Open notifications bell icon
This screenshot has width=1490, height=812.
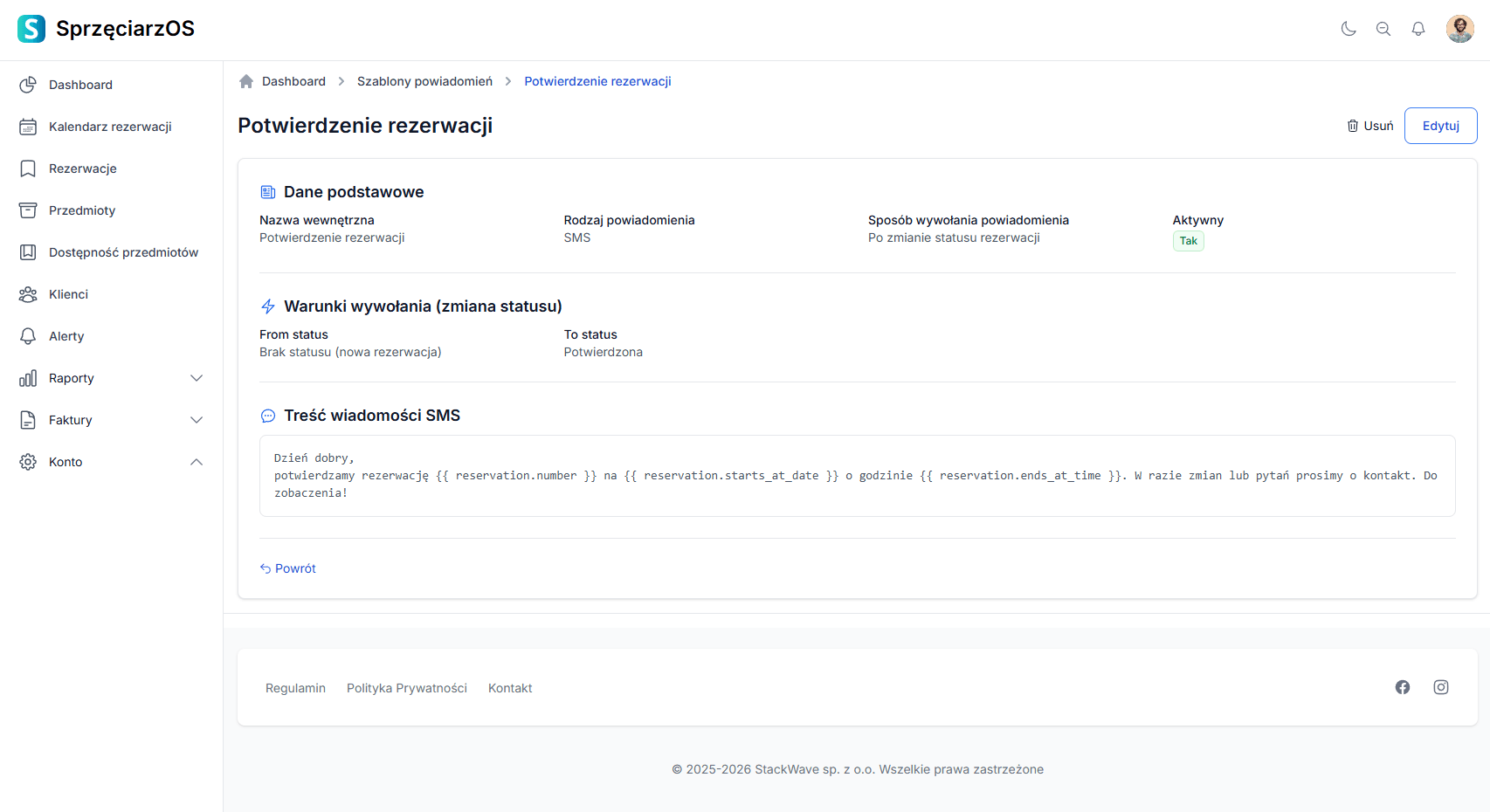1418,29
